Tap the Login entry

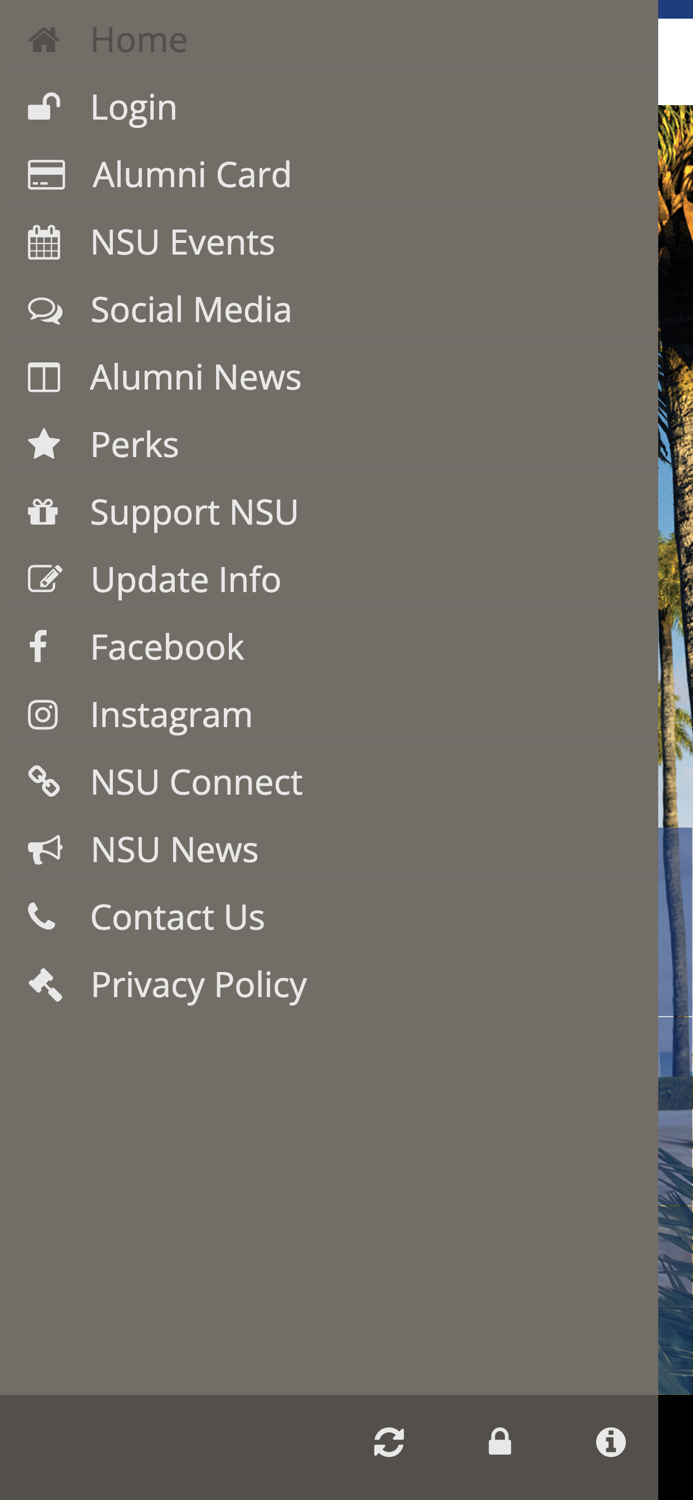pyautogui.click(x=134, y=106)
